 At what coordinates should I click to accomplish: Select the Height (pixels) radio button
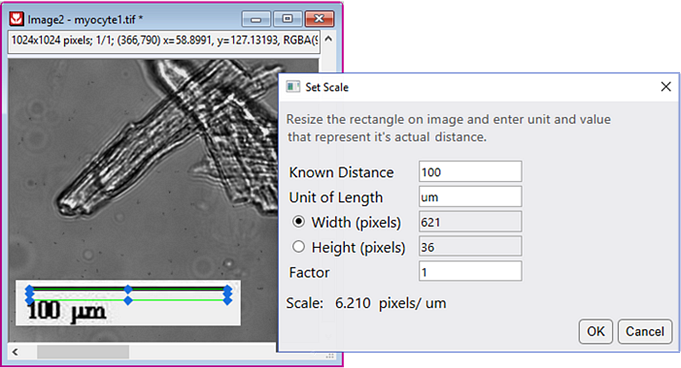298,247
